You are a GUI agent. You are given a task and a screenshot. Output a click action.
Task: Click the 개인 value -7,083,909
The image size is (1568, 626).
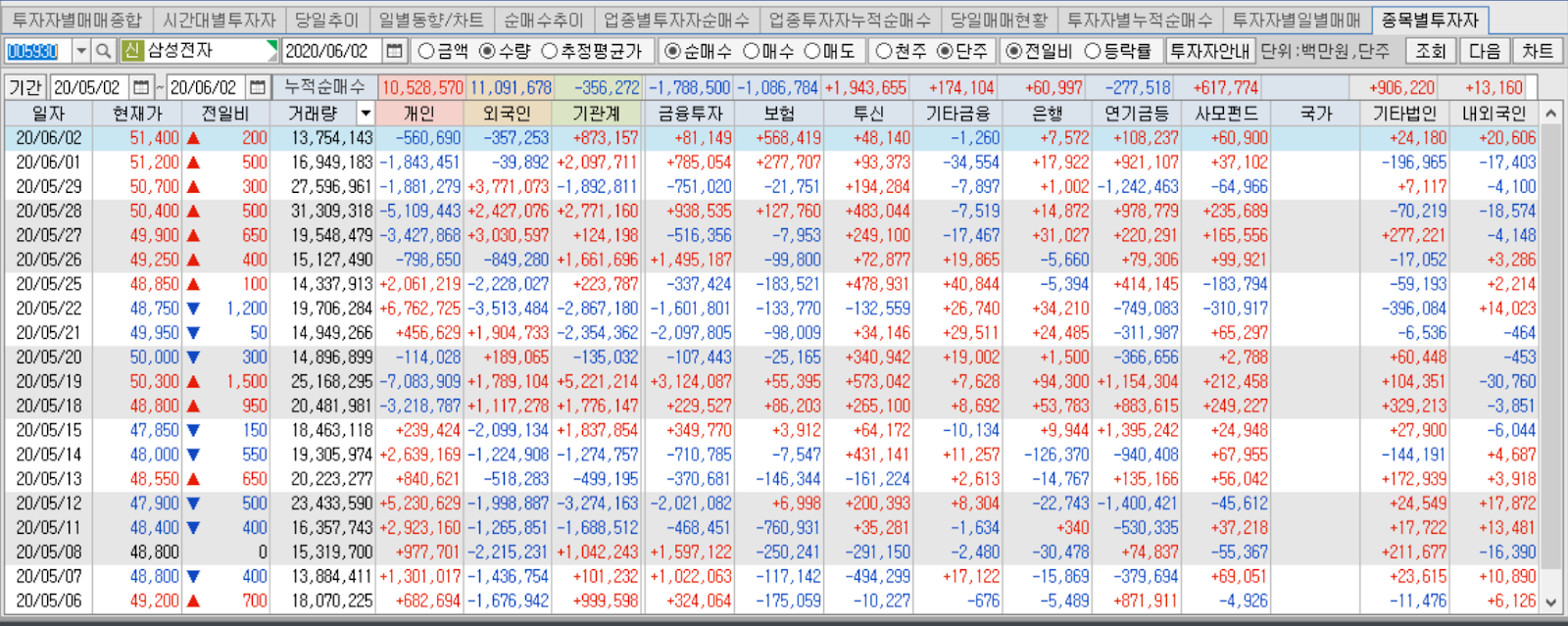click(419, 381)
